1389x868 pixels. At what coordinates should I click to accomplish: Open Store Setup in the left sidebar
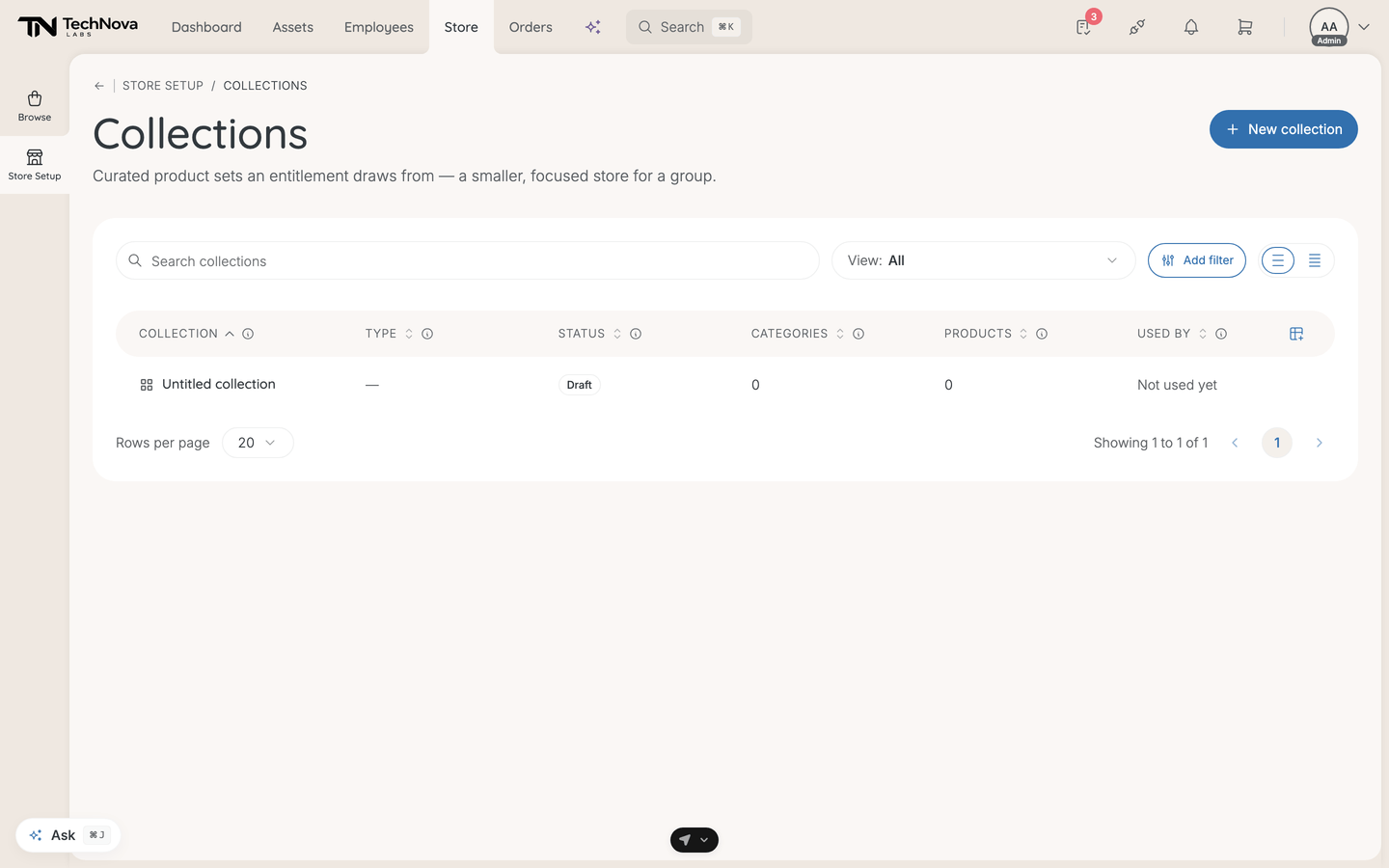point(35,165)
